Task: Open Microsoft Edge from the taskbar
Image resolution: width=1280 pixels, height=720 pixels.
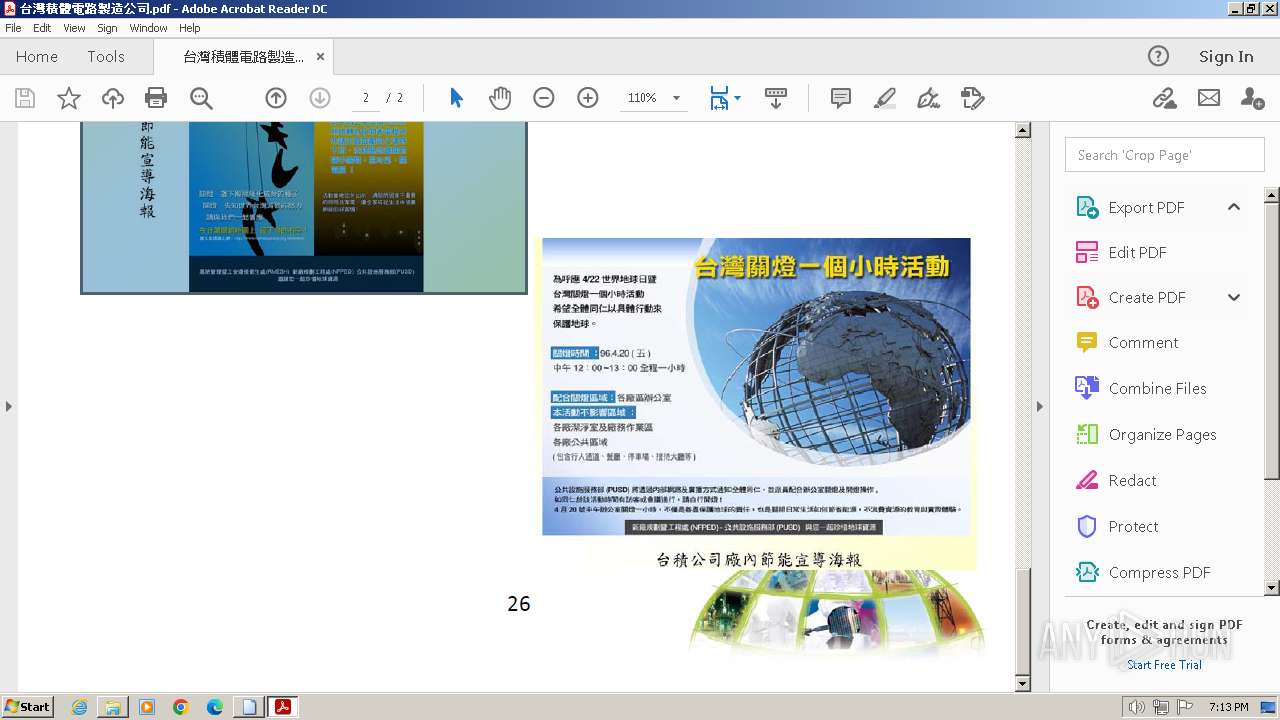Action: click(214, 707)
